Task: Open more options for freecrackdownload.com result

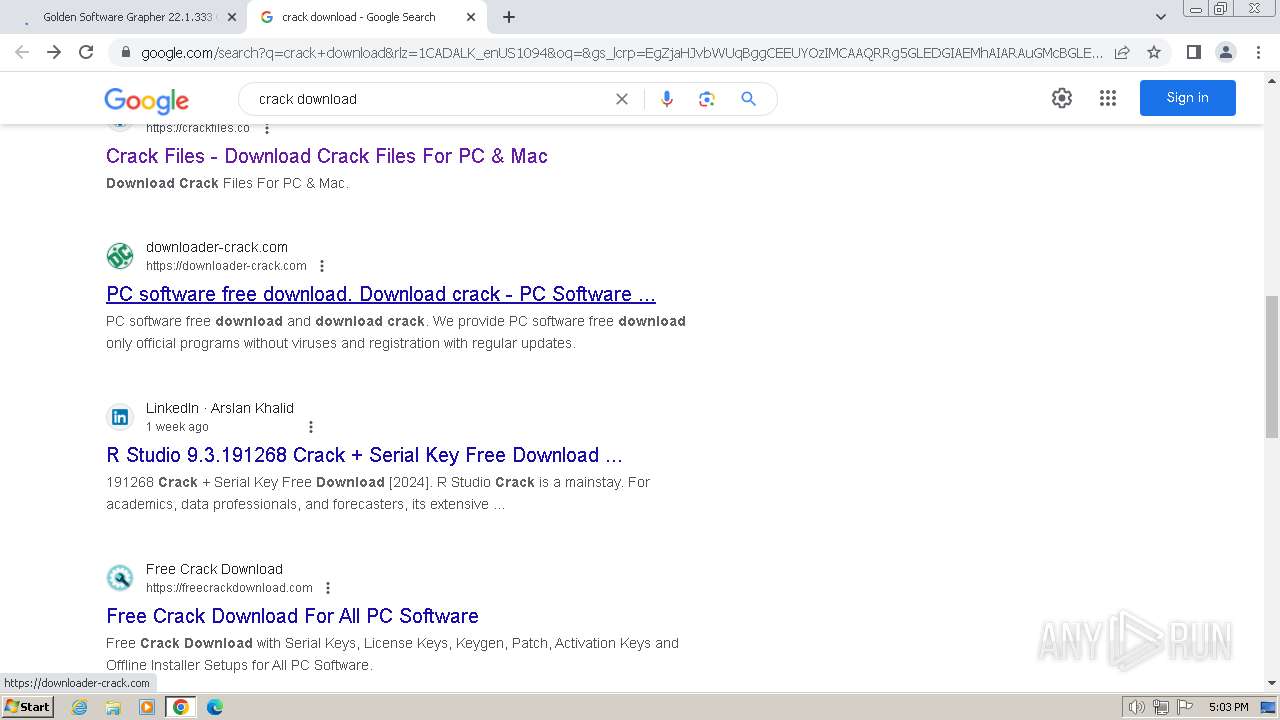Action: click(328, 588)
